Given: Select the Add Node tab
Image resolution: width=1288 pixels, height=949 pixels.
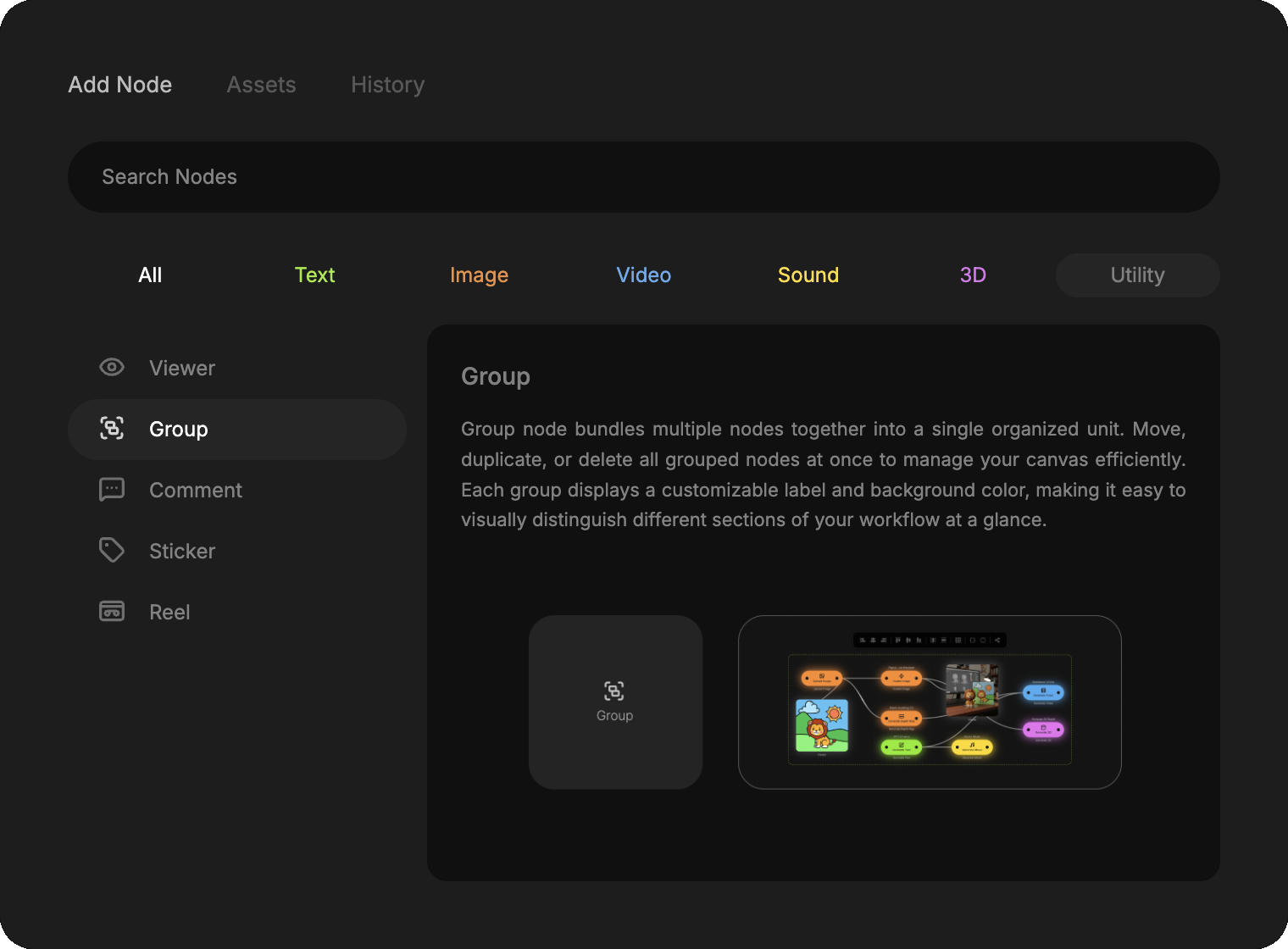Looking at the screenshot, I should click(120, 85).
